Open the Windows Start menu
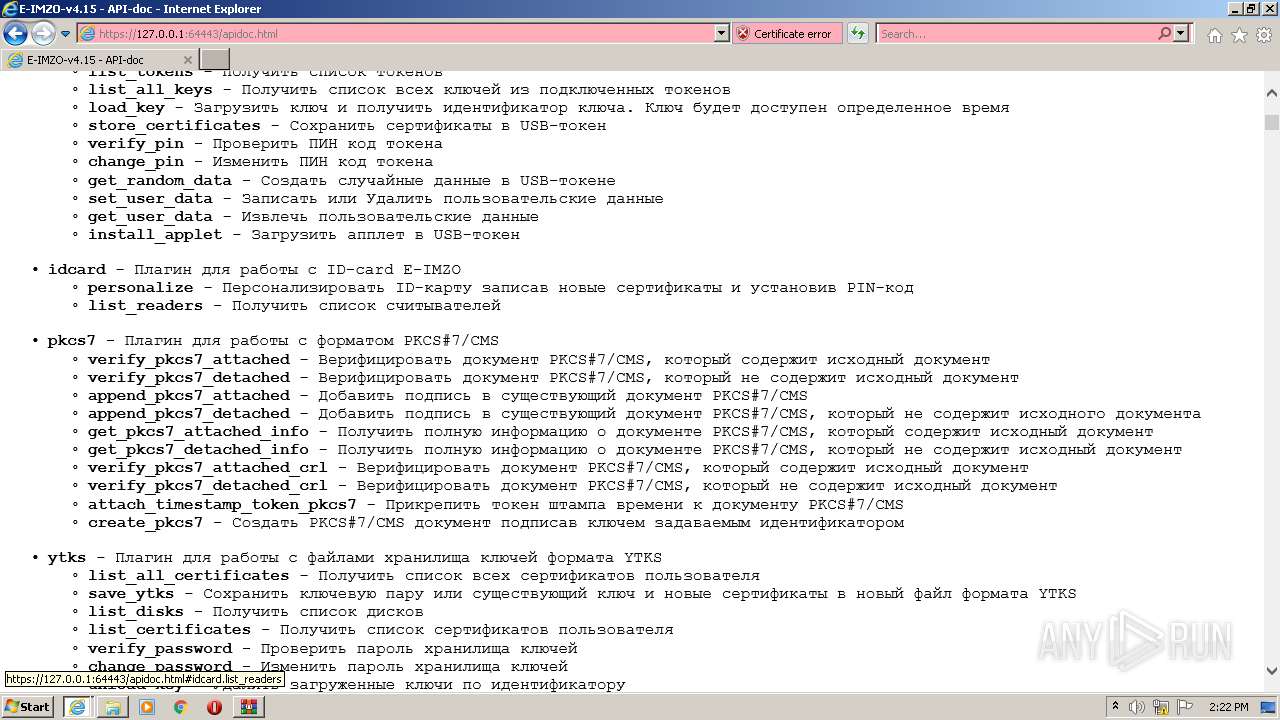Viewport: 1280px width, 720px height. pyautogui.click(x=27, y=707)
